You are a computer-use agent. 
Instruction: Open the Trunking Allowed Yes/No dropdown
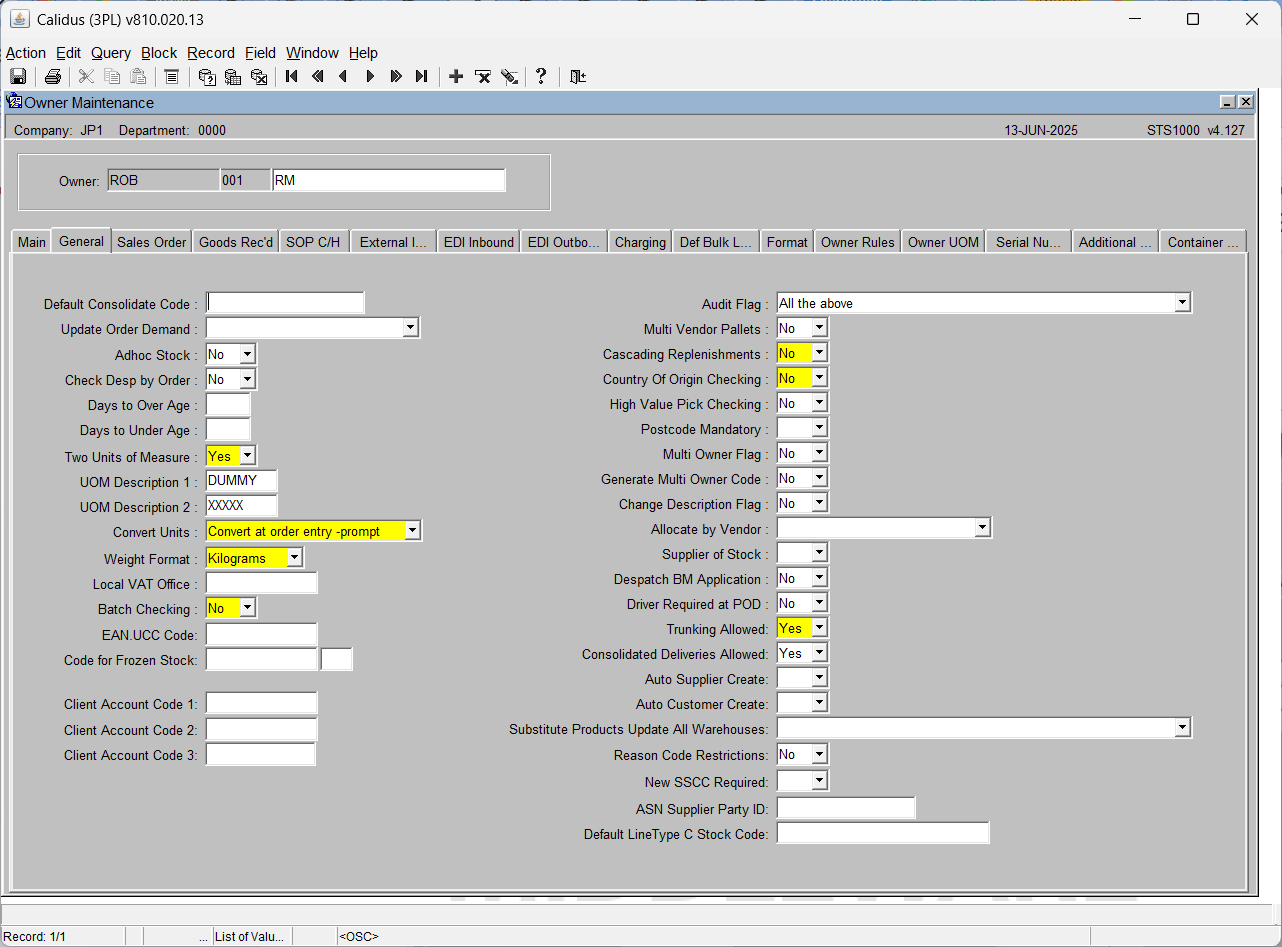coord(819,628)
